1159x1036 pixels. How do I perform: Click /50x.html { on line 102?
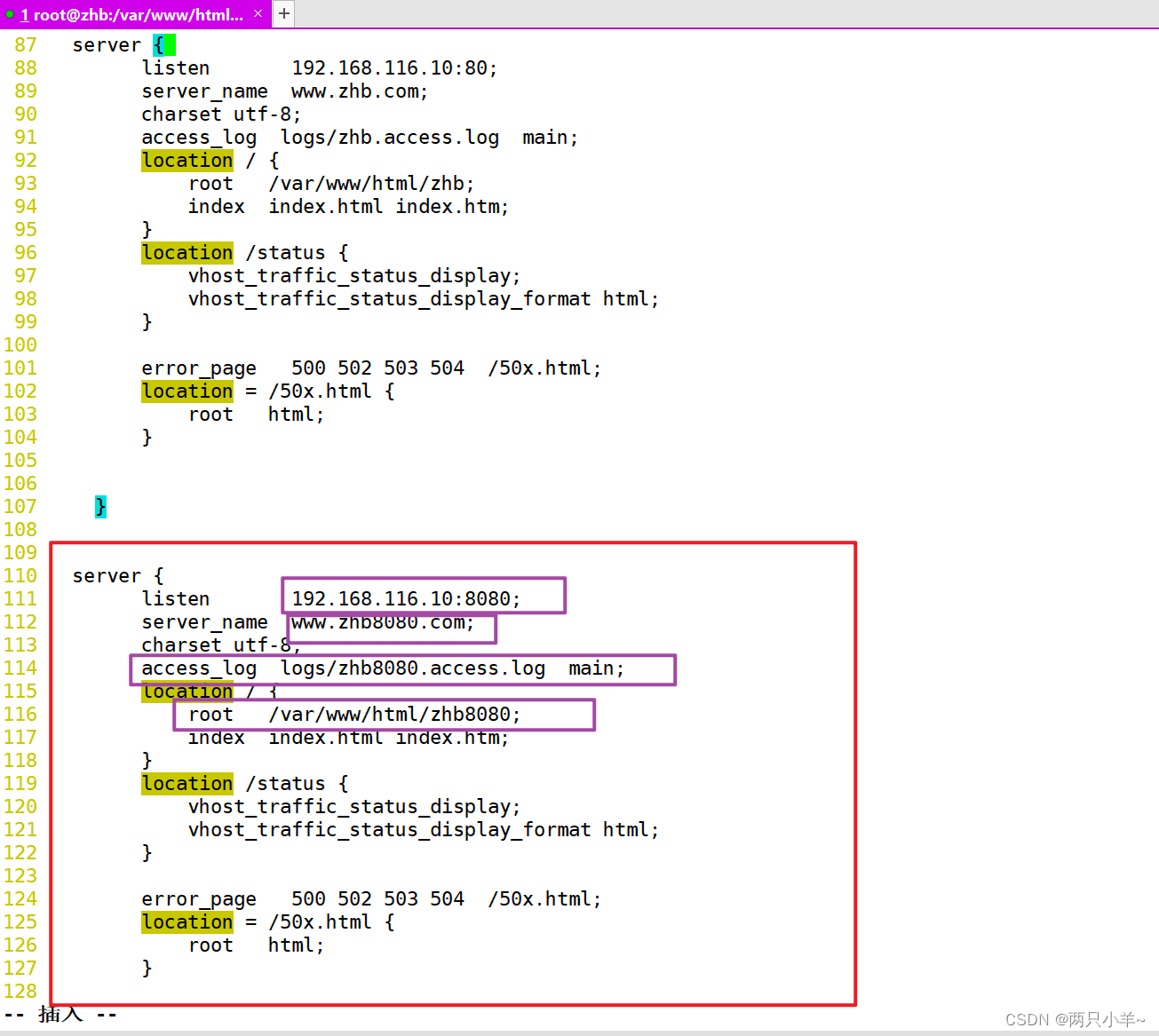coord(331,391)
